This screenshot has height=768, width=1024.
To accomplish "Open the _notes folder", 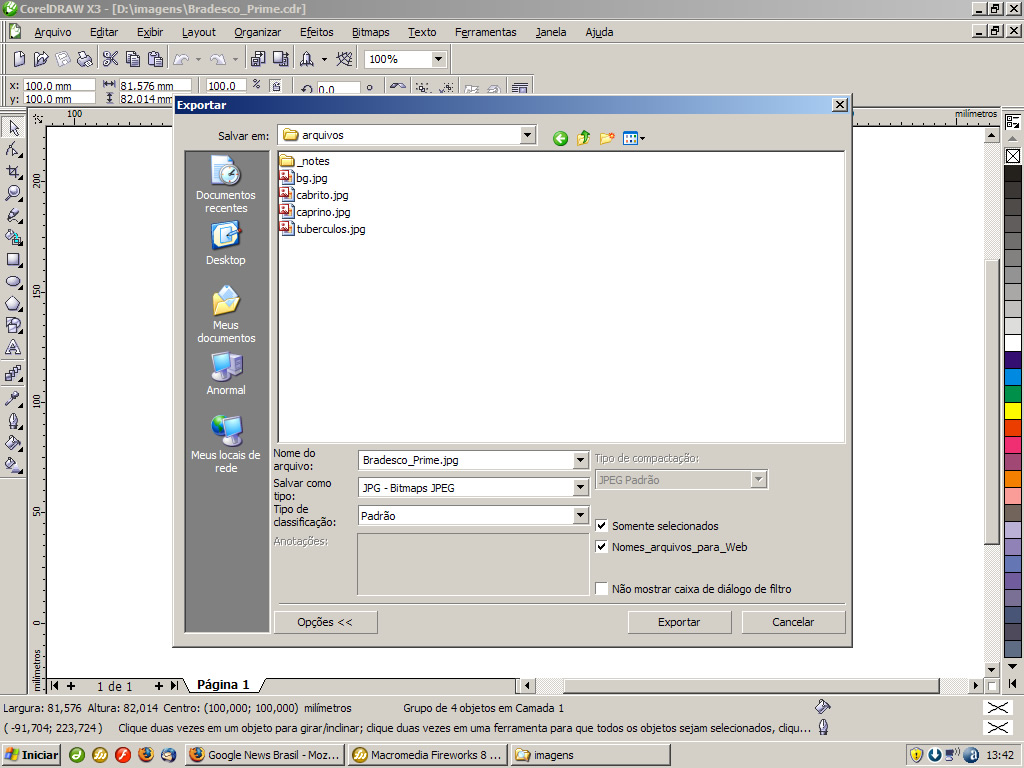I will 305,161.
